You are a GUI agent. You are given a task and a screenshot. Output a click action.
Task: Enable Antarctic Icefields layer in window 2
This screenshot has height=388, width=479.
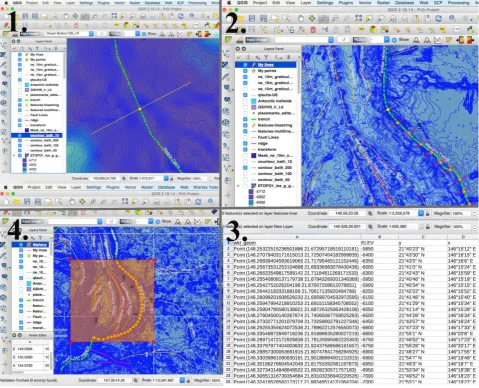point(245,101)
